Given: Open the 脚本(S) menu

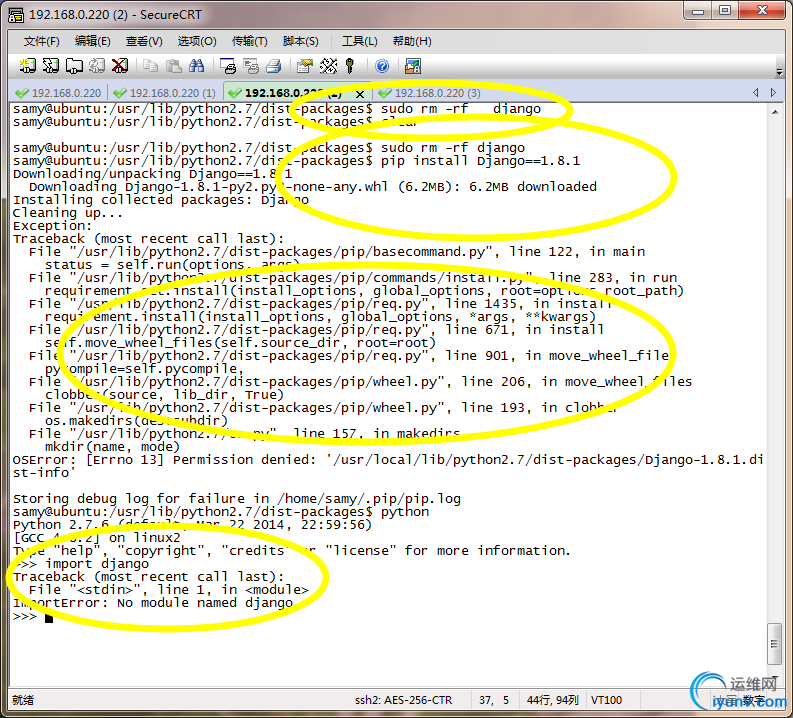Looking at the screenshot, I should coord(300,41).
